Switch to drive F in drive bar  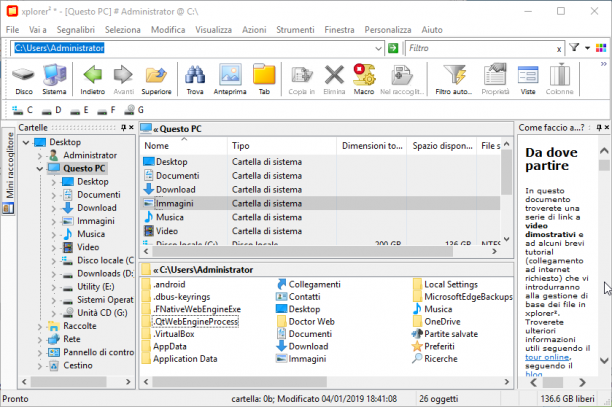coord(107,110)
